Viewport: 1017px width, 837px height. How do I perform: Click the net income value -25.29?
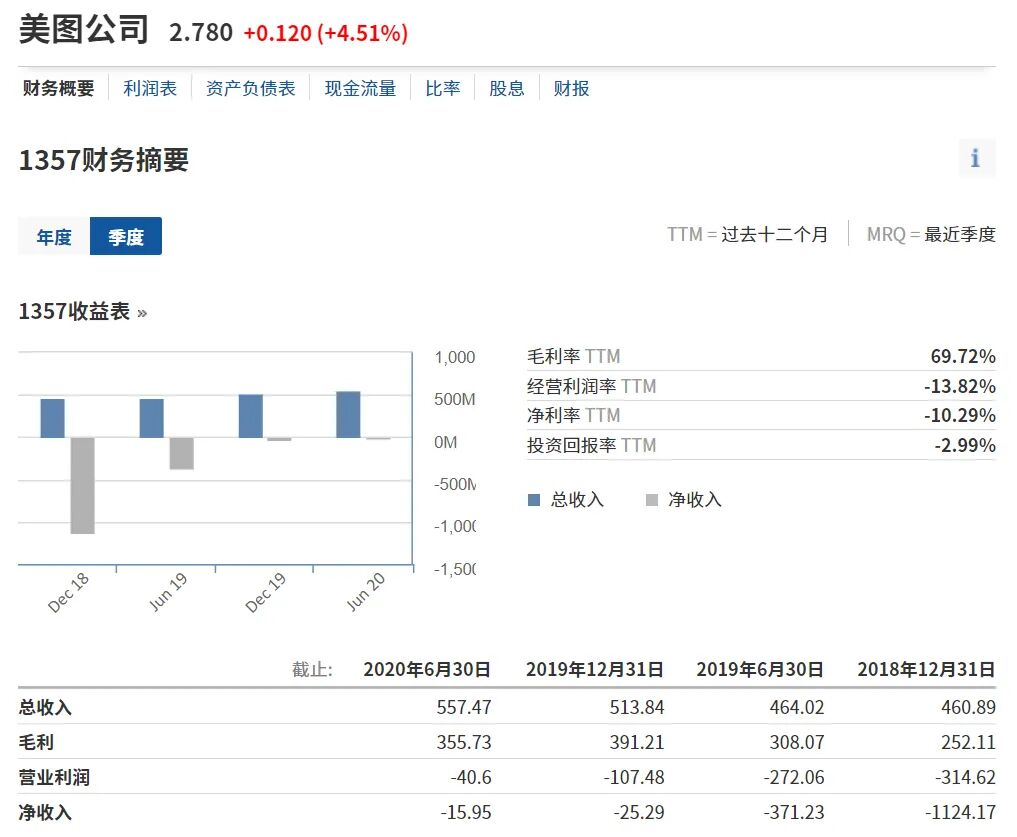pos(639,812)
